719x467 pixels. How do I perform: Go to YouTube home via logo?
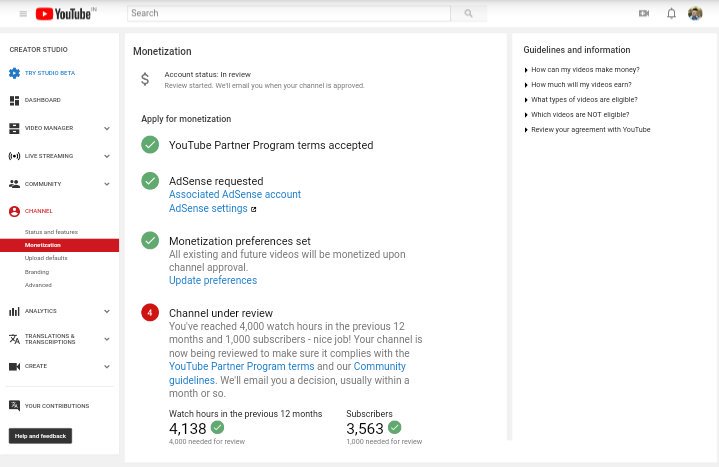tap(63, 14)
